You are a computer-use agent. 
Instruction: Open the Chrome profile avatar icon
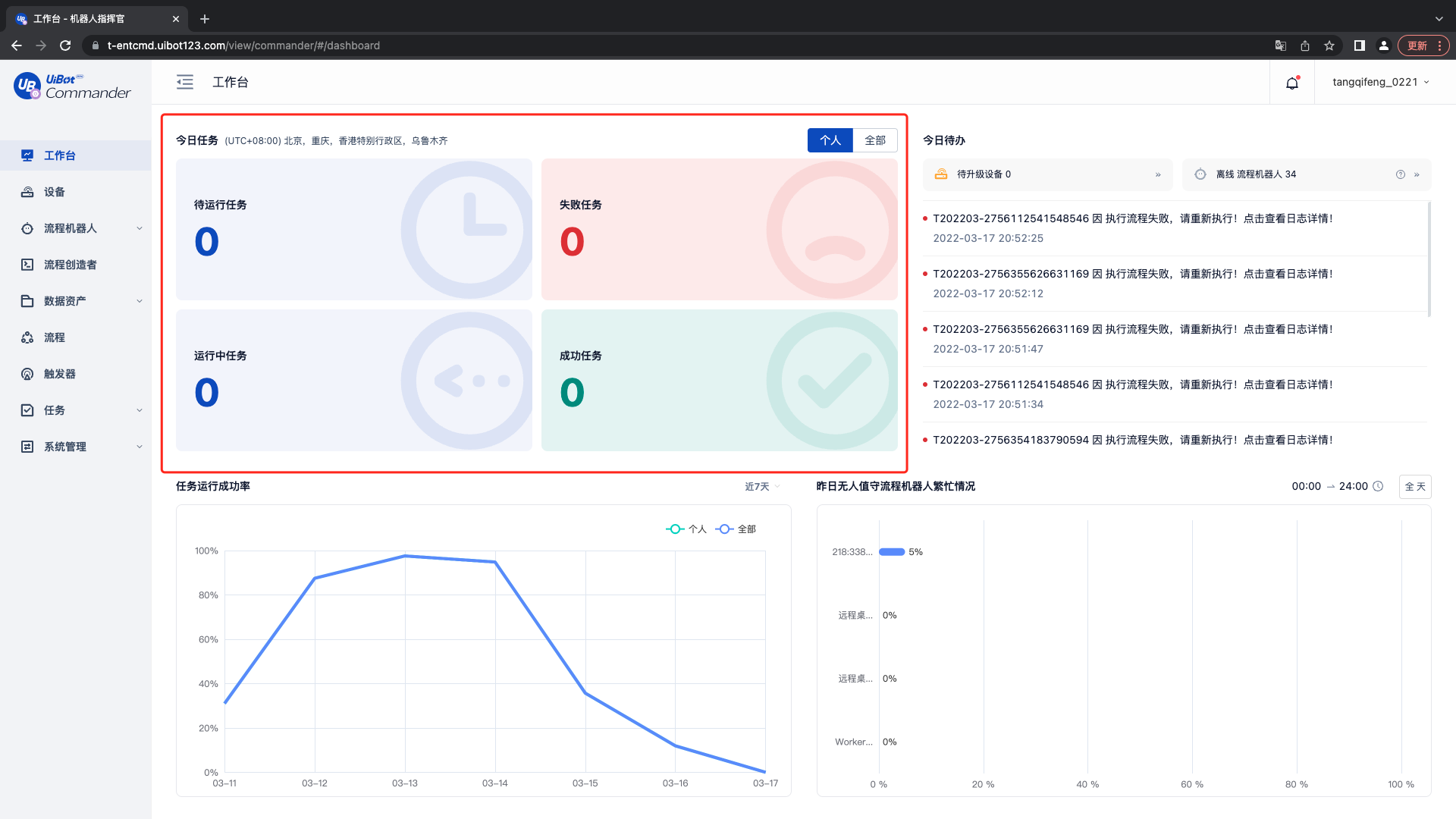point(1384,45)
